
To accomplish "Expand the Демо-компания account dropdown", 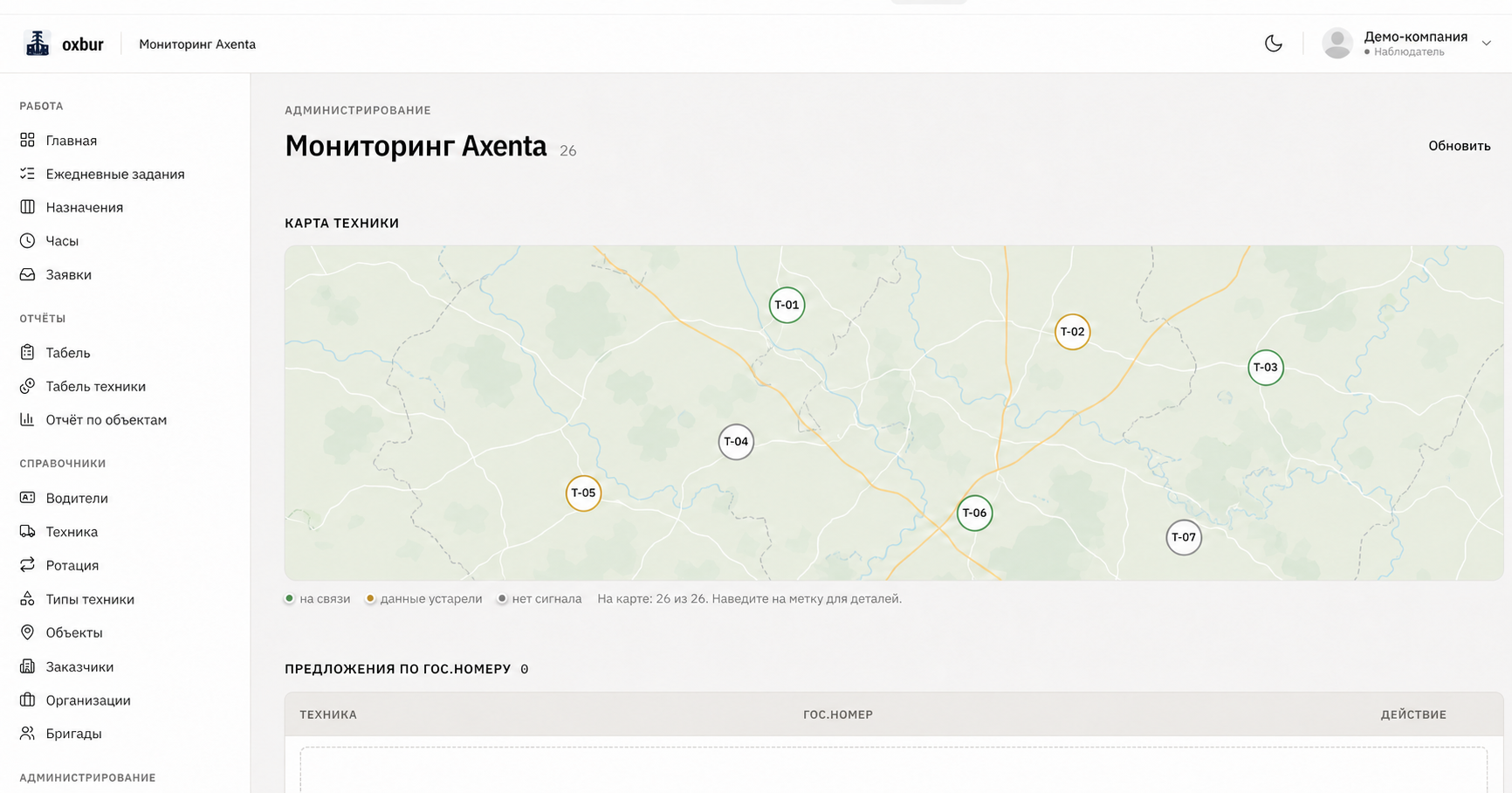I will click(1486, 44).
